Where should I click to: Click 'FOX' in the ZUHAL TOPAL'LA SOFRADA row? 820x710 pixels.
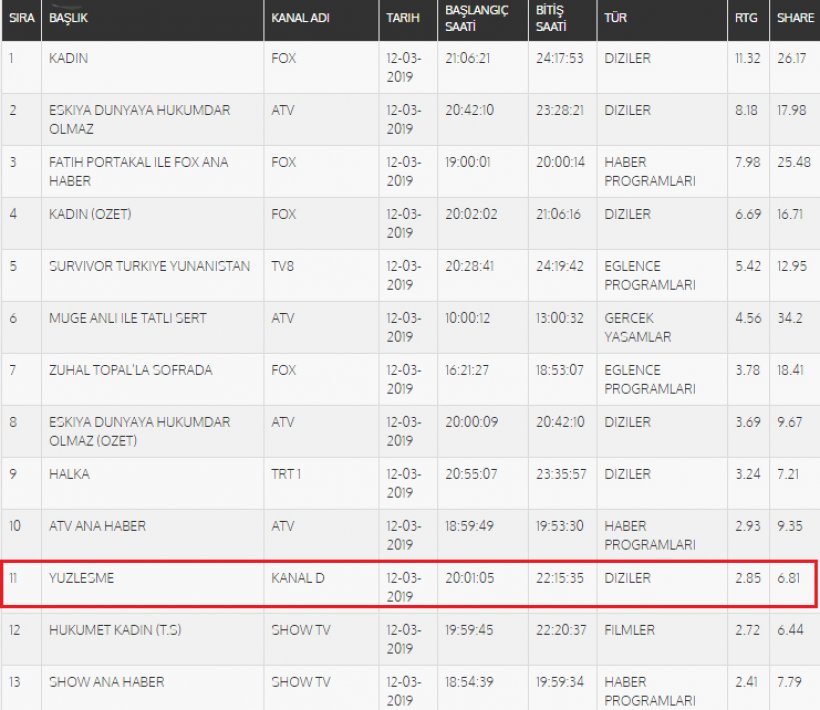click(283, 370)
